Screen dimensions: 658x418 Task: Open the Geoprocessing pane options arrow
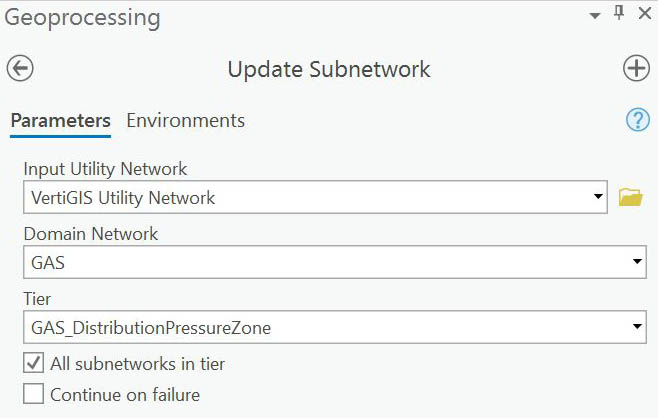point(595,15)
